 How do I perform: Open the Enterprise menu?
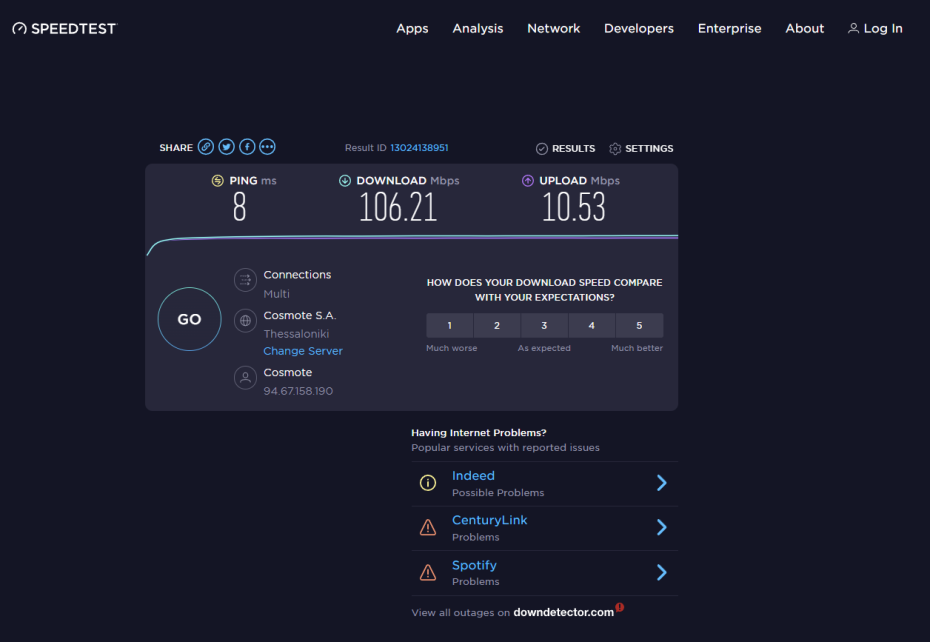coord(730,28)
